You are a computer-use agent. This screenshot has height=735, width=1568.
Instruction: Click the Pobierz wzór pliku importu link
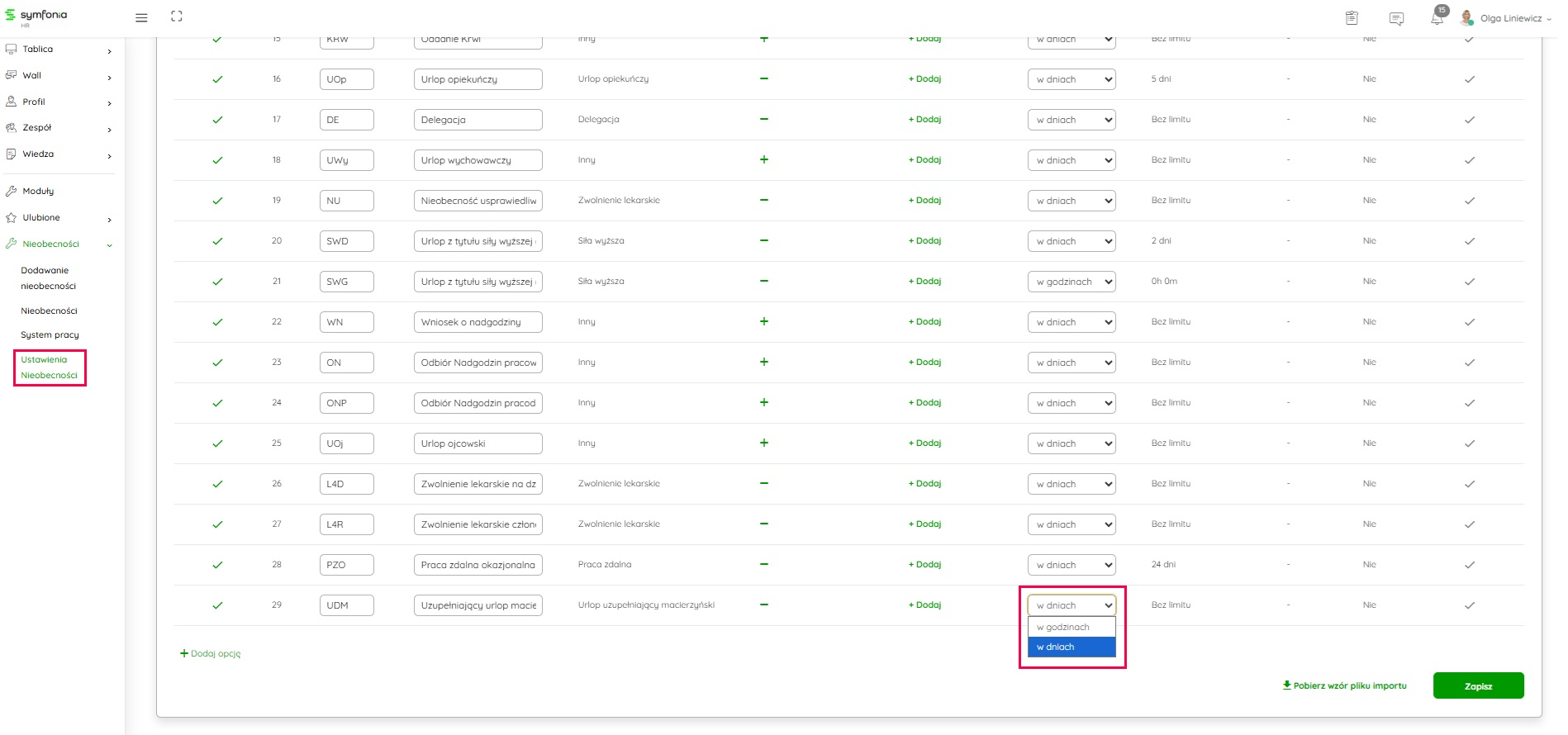point(1344,685)
